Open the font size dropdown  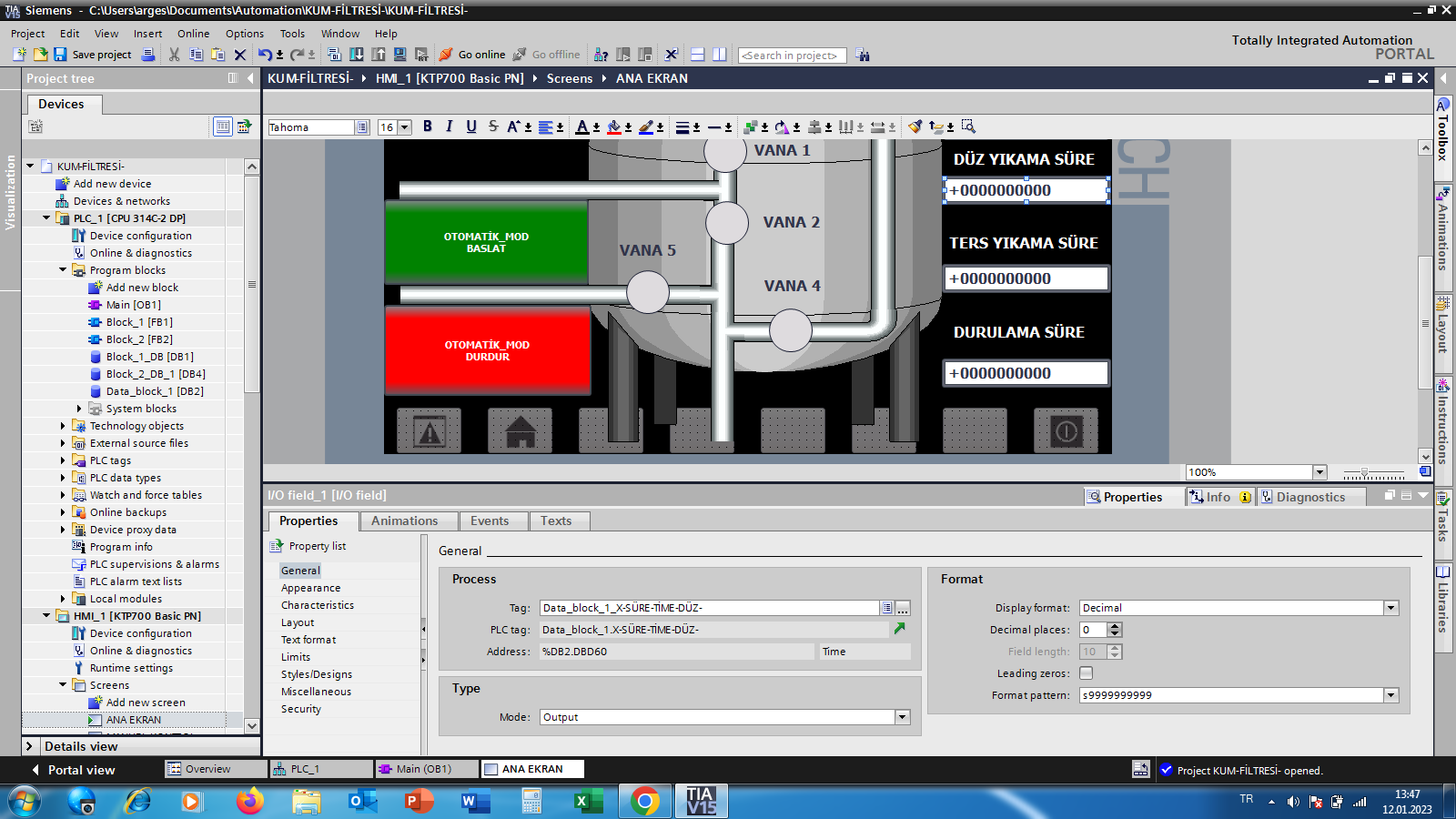point(405,127)
